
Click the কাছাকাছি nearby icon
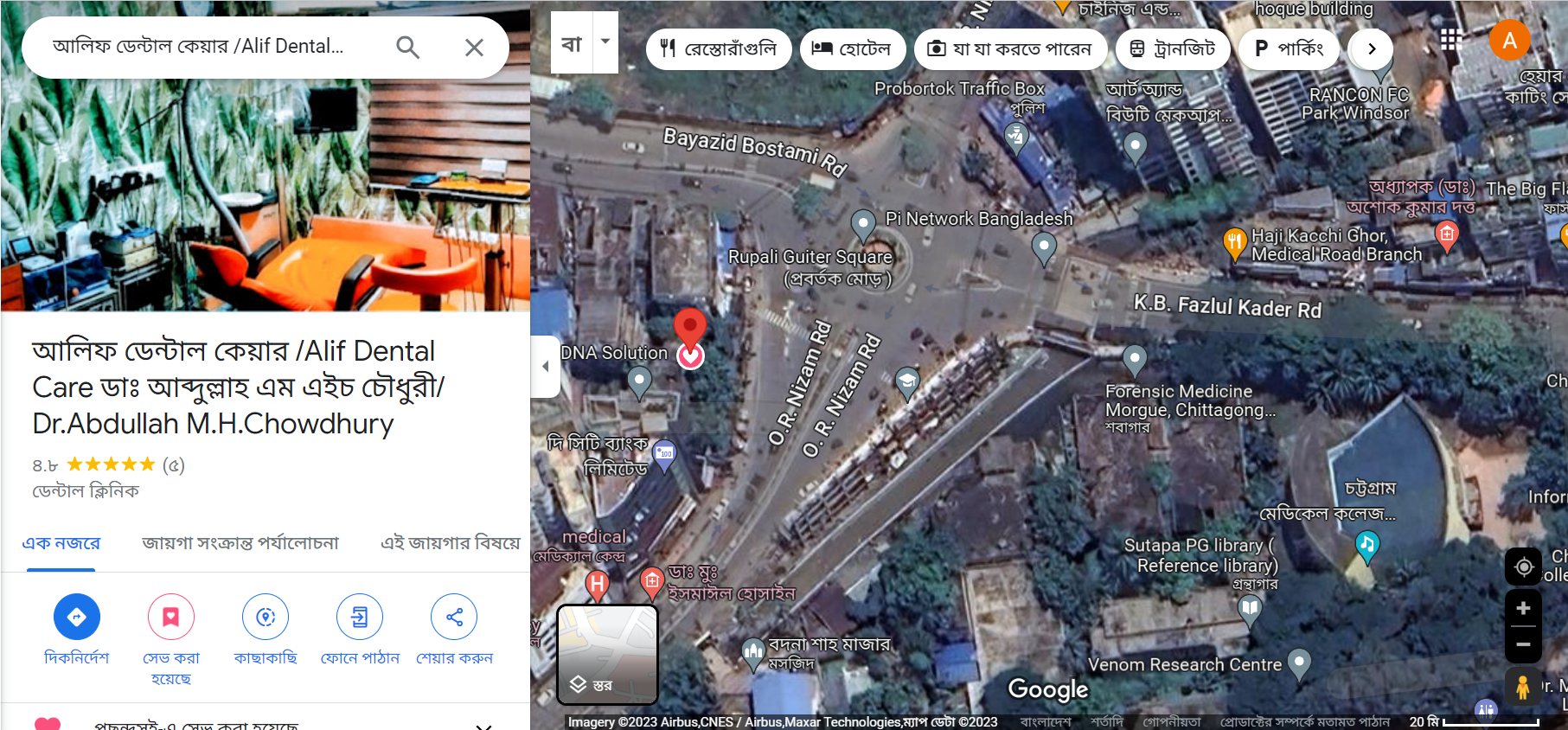pyautogui.click(x=266, y=617)
